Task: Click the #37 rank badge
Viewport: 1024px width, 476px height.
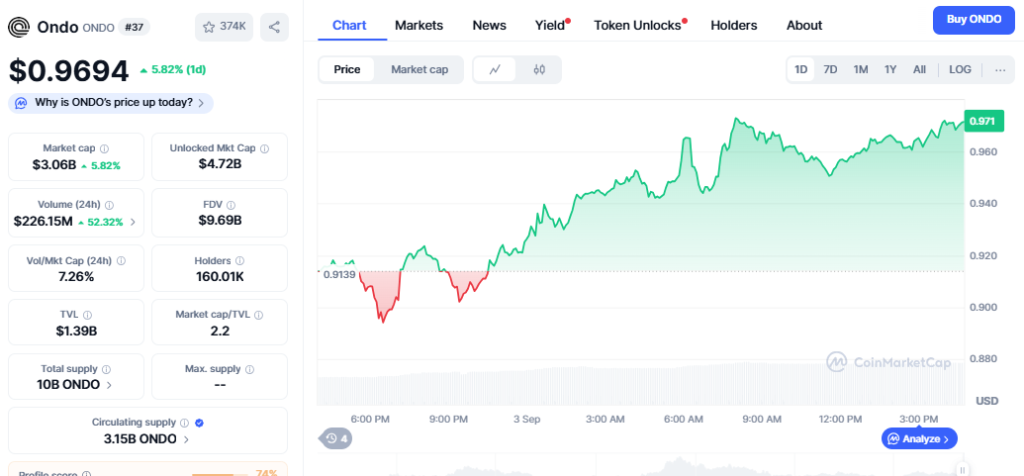Action: click(x=134, y=27)
